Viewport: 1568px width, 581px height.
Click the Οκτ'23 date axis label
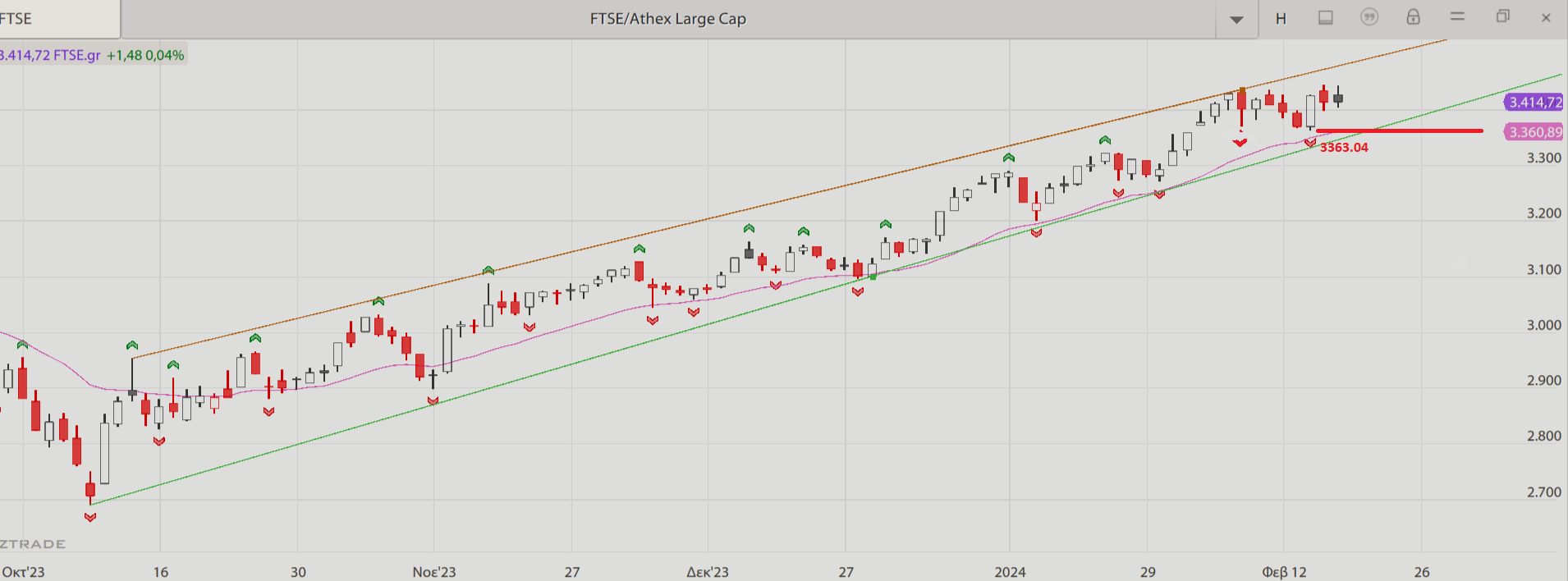pyautogui.click(x=23, y=572)
